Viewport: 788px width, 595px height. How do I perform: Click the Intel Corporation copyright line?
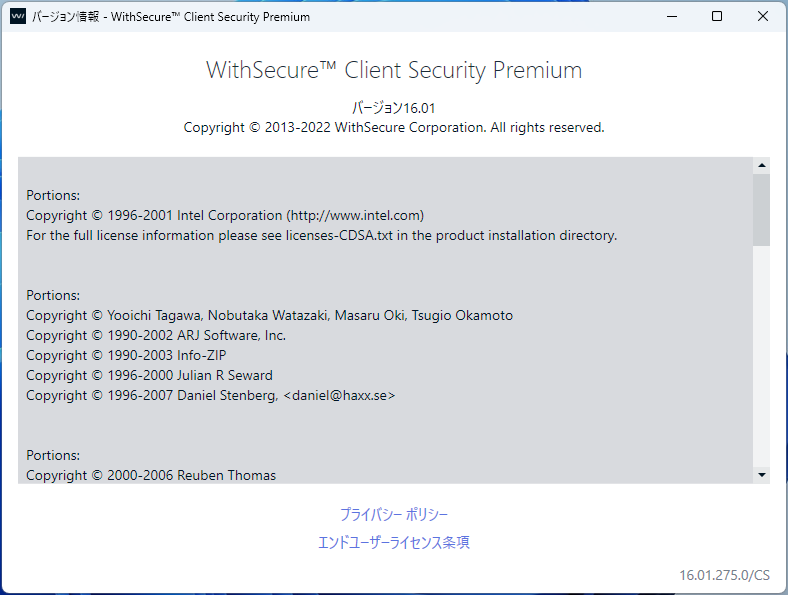pos(225,216)
